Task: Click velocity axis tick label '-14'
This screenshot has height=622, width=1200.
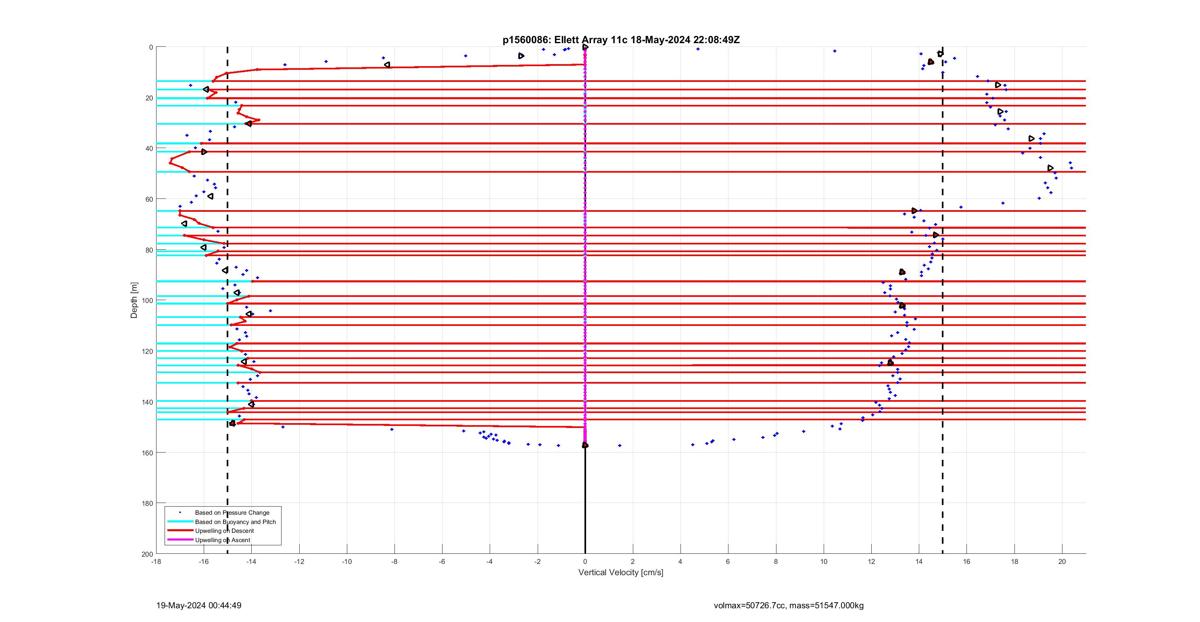Action: (x=251, y=561)
